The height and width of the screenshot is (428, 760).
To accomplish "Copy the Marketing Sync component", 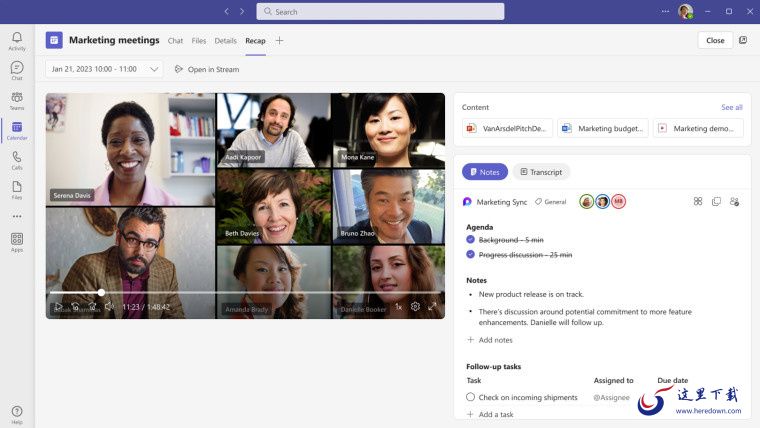I will click(x=716, y=201).
